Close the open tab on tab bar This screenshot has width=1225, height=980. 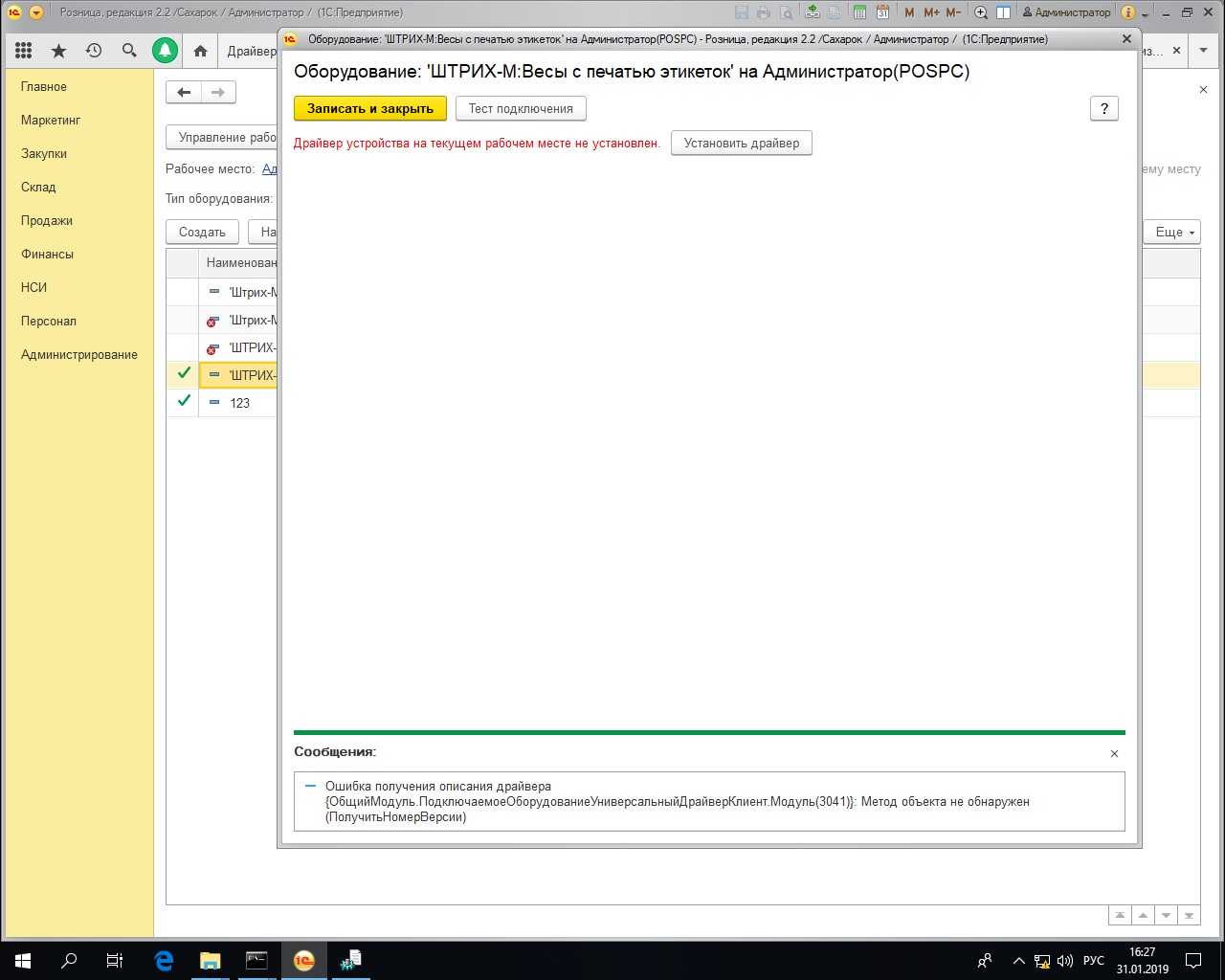(1176, 51)
